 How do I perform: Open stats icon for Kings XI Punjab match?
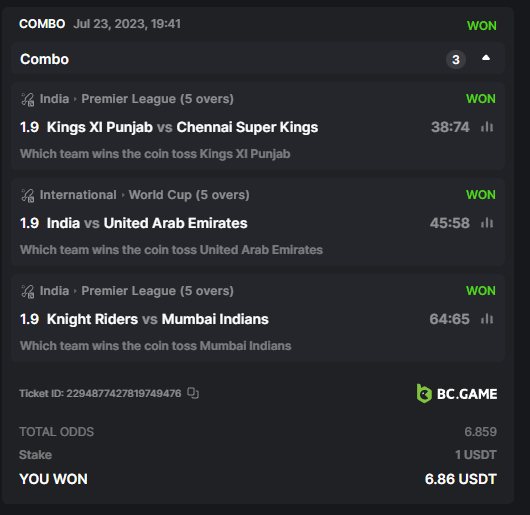point(487,127)
